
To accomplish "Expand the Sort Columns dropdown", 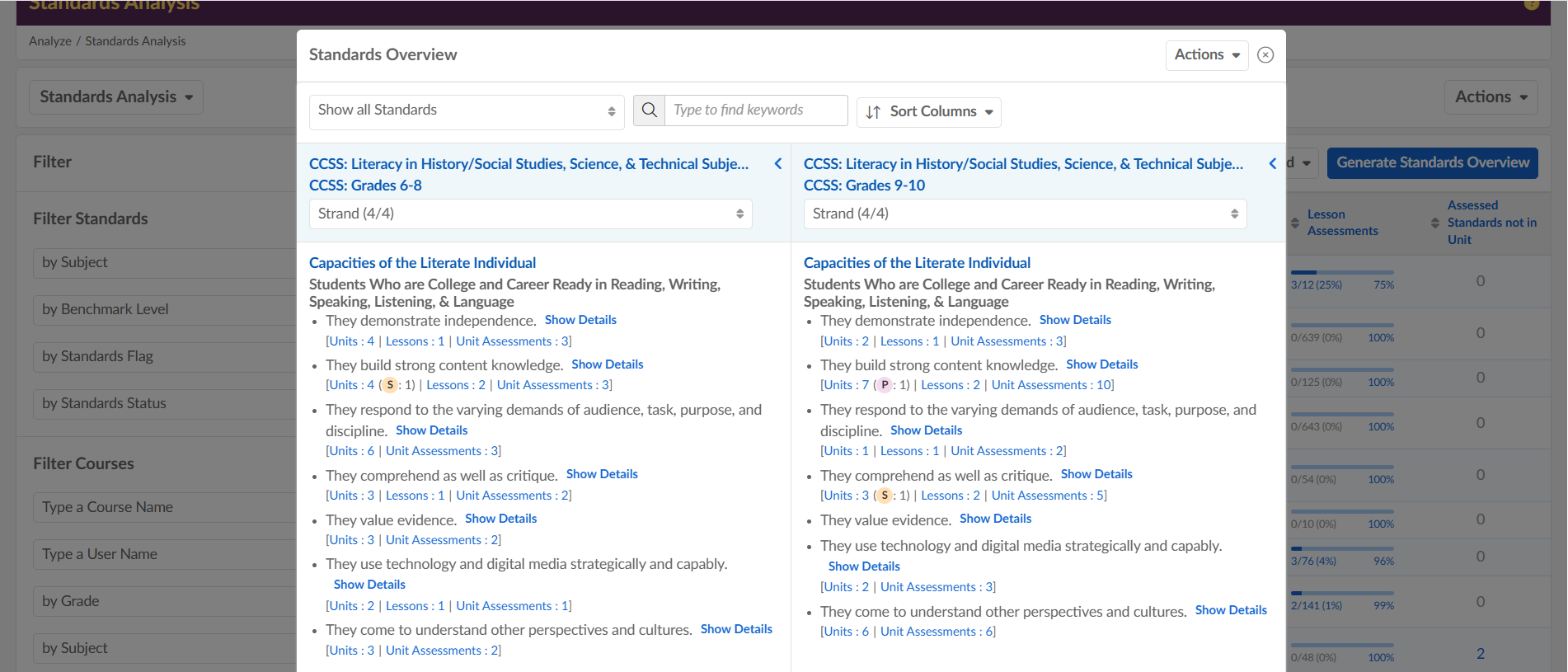I will click(x=929, y=112).
